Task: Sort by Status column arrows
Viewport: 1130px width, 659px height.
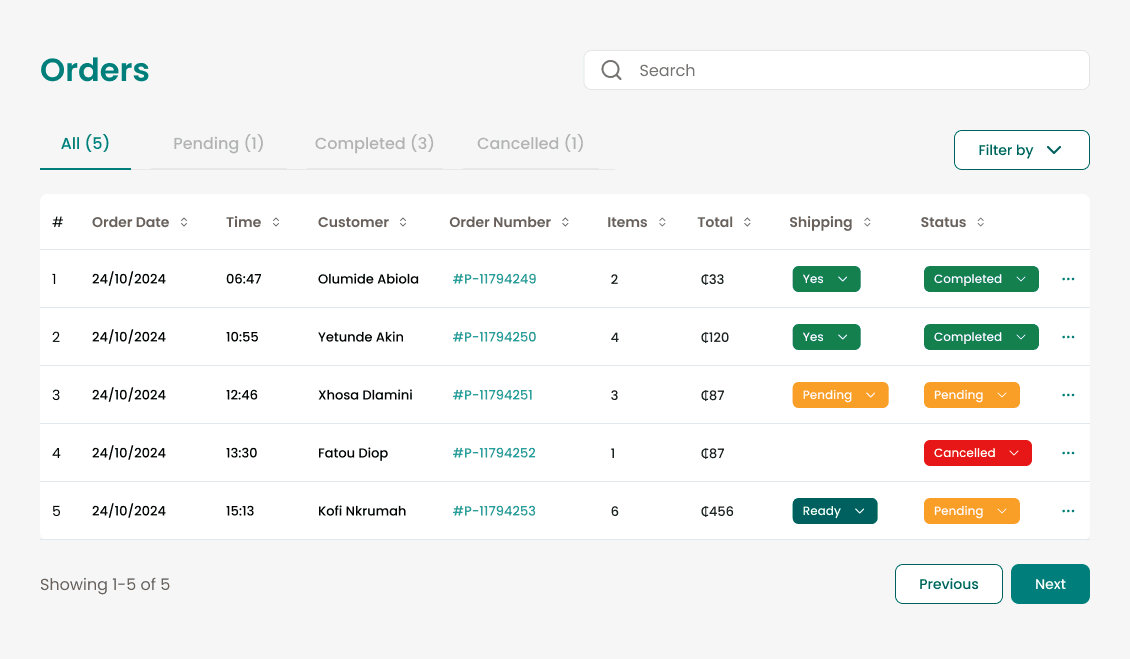Action: (x=981, y=222)
